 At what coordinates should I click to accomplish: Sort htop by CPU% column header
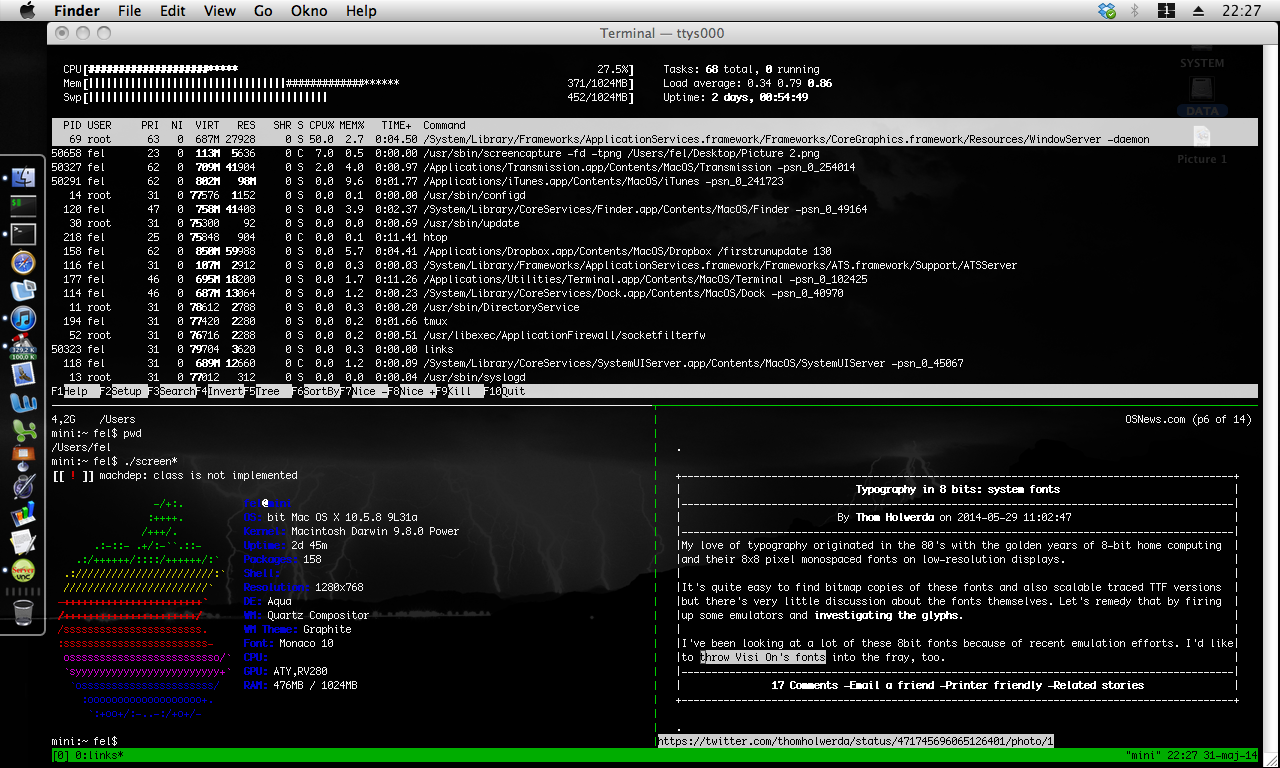(321, 125)
